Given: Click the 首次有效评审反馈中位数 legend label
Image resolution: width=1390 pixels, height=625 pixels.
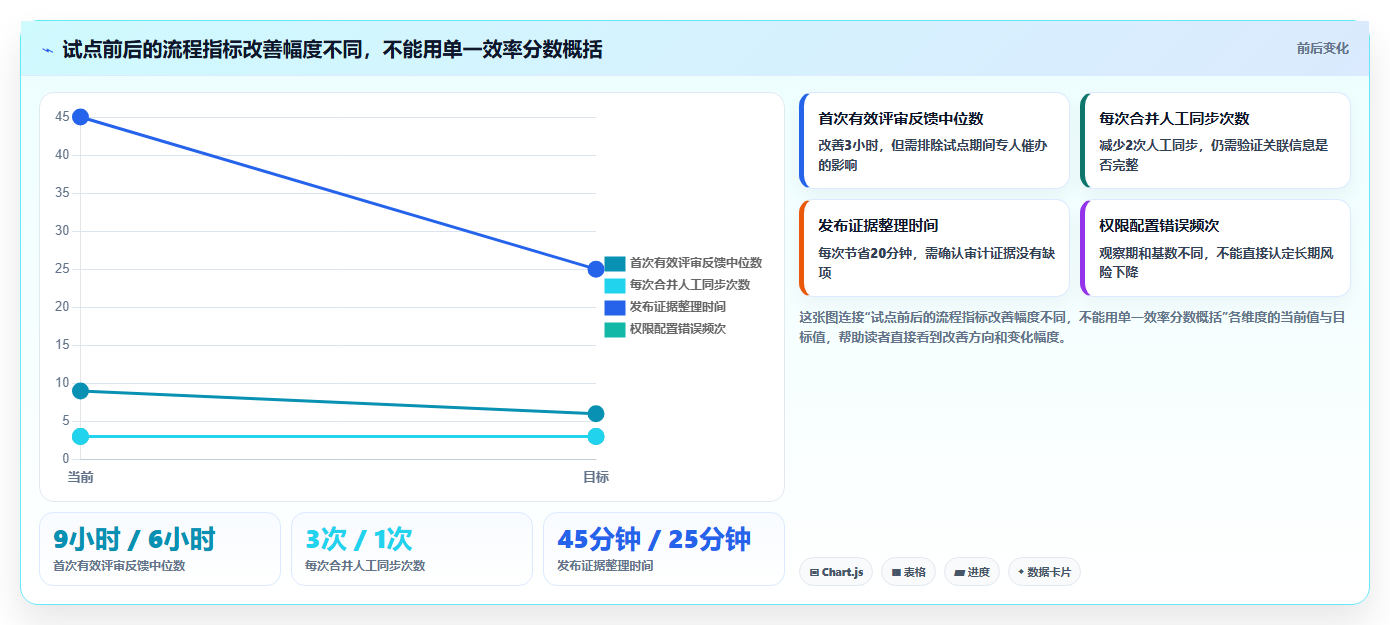Looking at the screenshot, I should coord(696,263).
